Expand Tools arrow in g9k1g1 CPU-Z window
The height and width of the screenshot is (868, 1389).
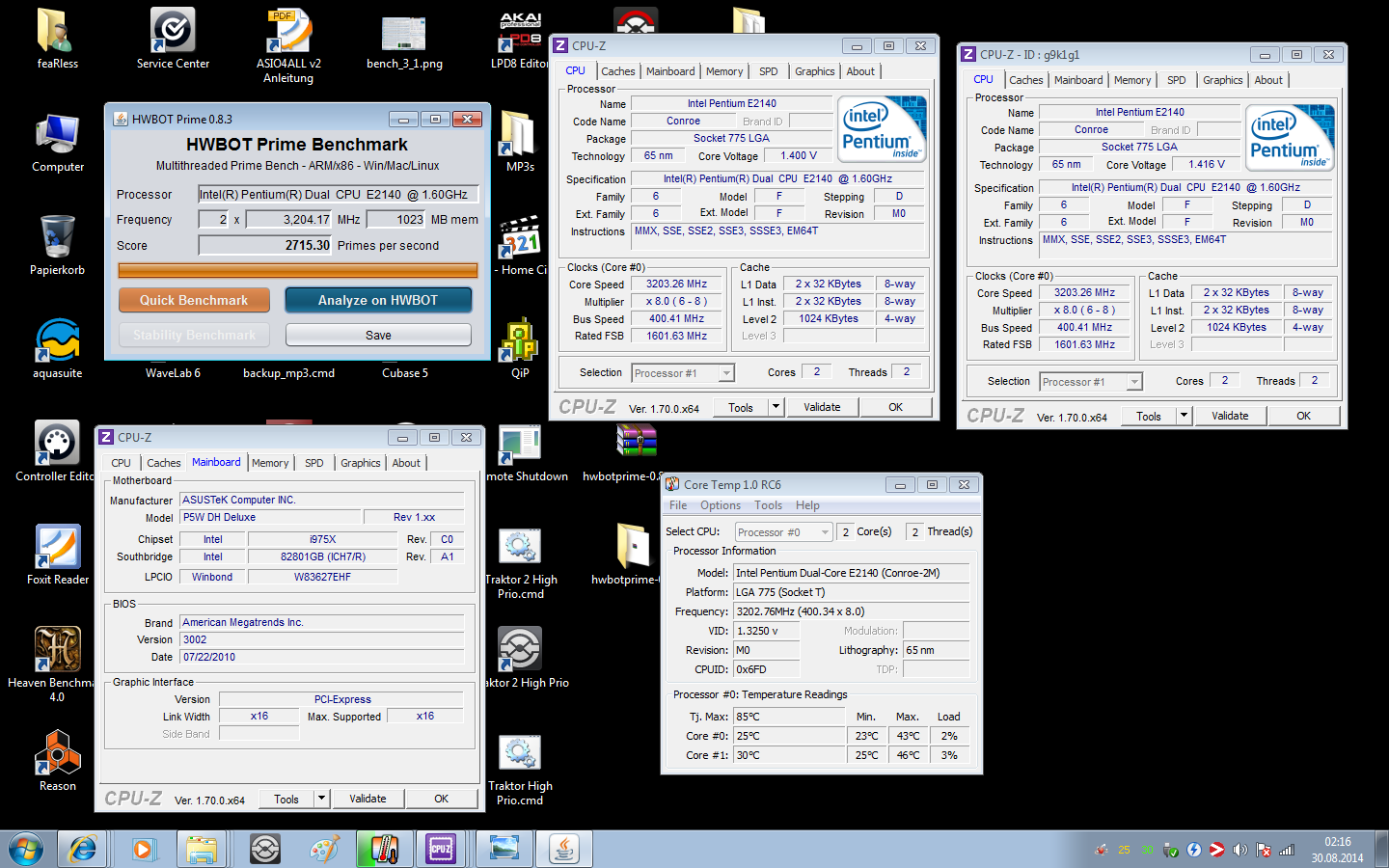pyautogui.click(x=1184, y=416)
